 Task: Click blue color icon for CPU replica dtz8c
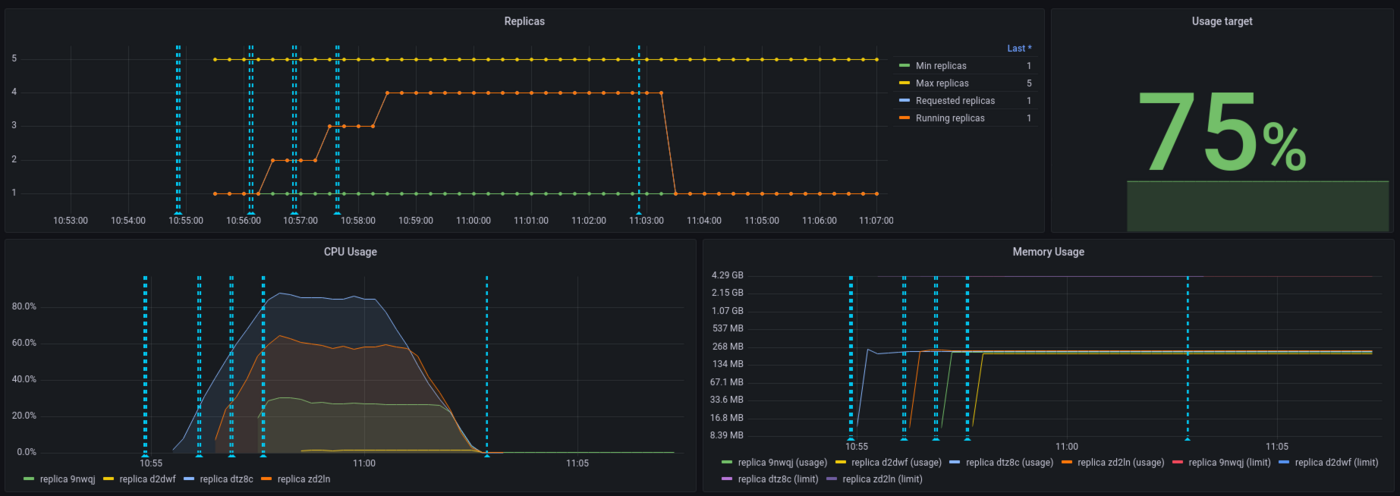189,479
